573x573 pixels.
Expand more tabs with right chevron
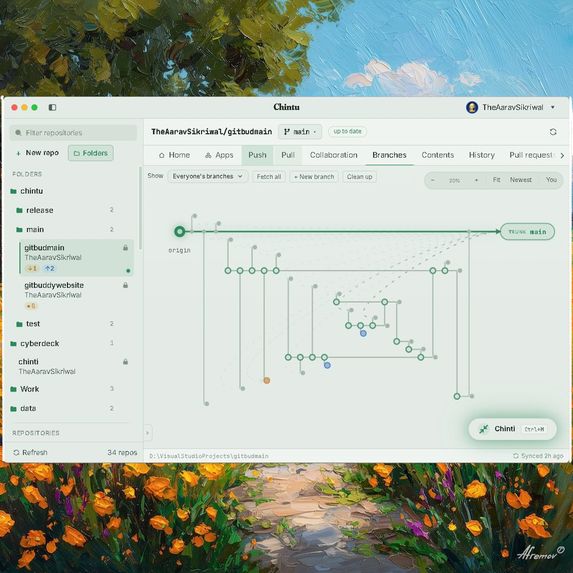(x=562, y=156)
